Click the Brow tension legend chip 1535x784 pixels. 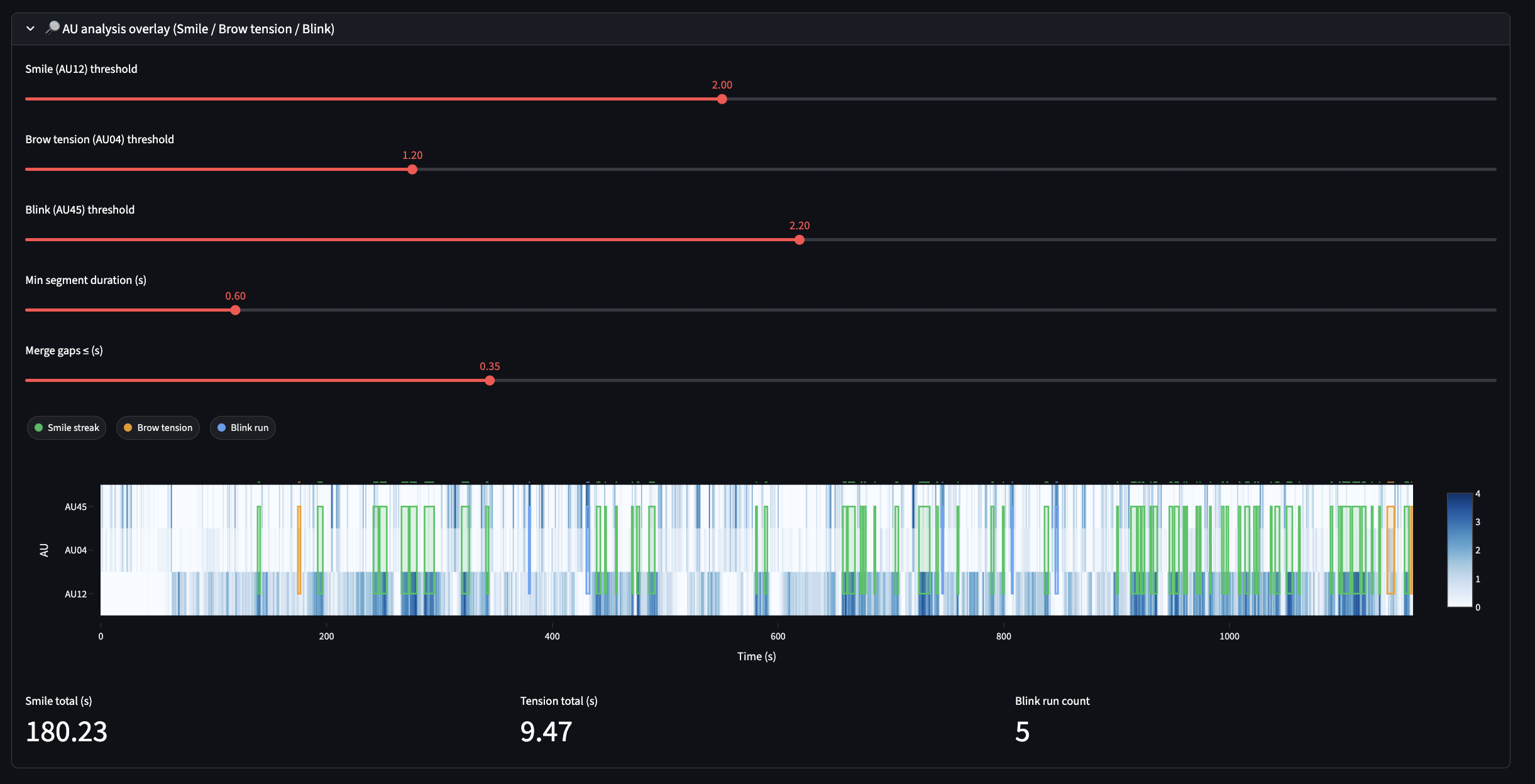[158, 428]
